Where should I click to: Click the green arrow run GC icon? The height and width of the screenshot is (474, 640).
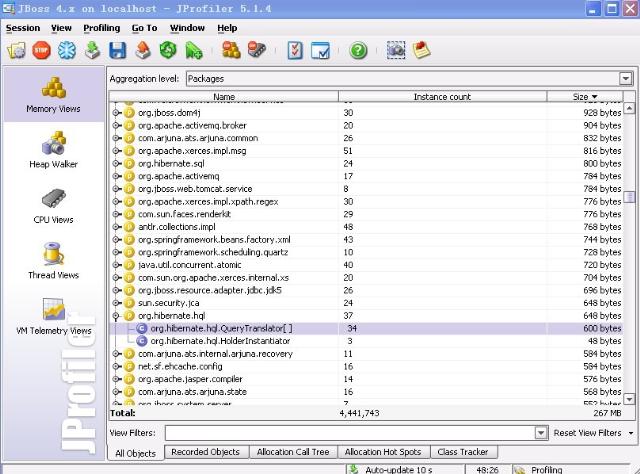tap(93, 51)
